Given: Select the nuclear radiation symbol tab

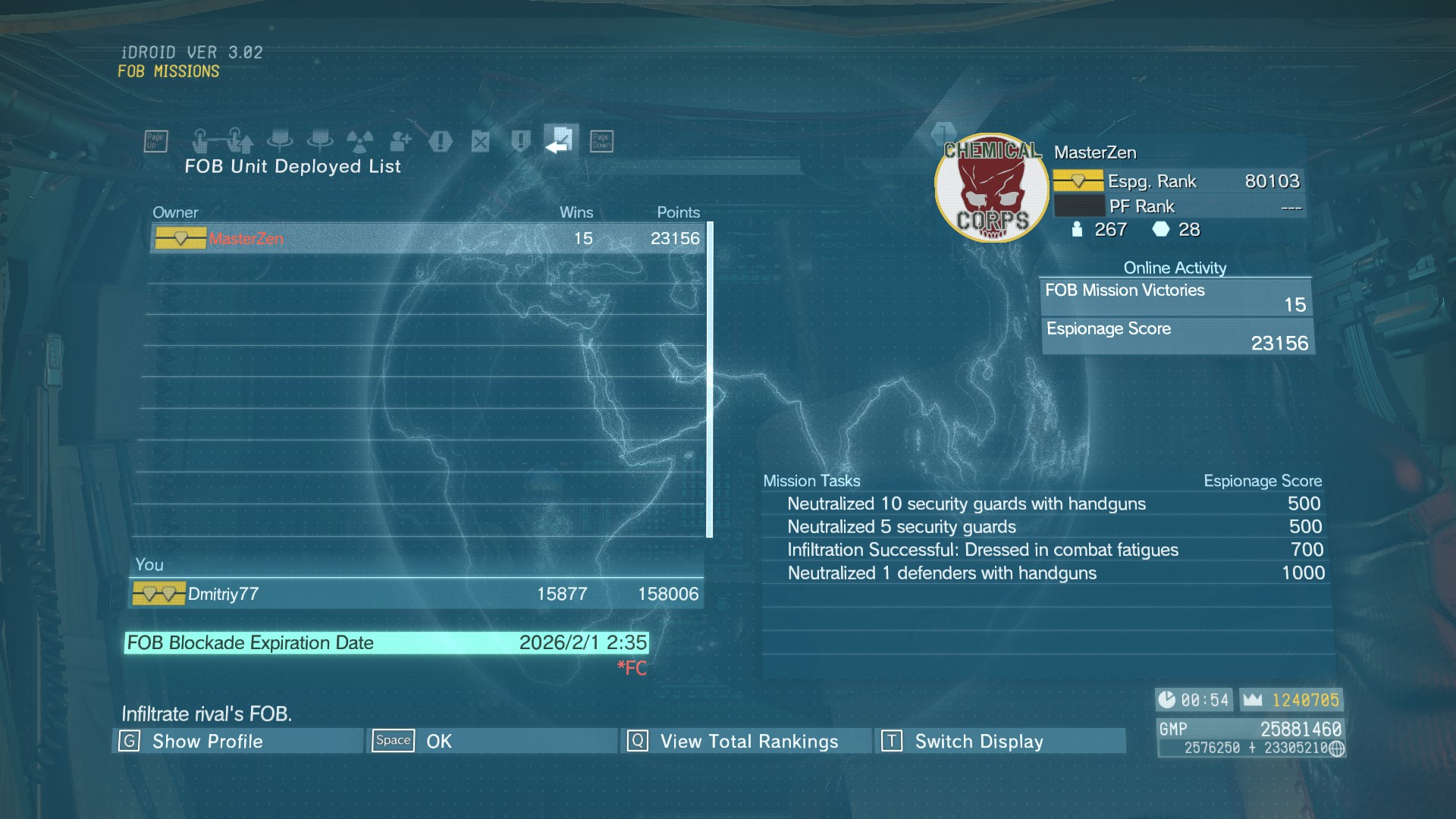Looking at the screenshot, I should coord(360,141).
